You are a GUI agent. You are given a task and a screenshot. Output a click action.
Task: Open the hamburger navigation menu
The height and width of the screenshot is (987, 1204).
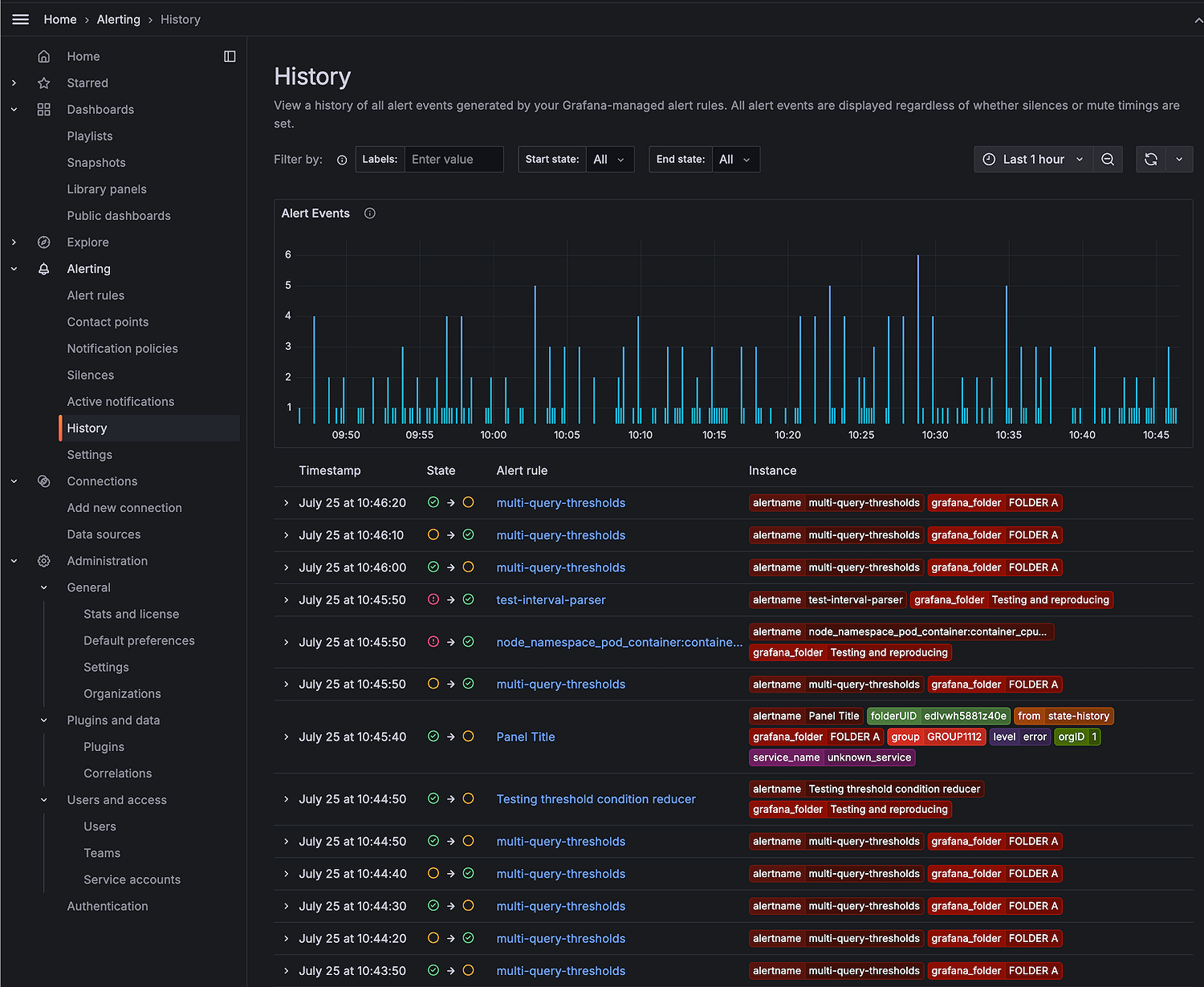(x=21, y=19)
